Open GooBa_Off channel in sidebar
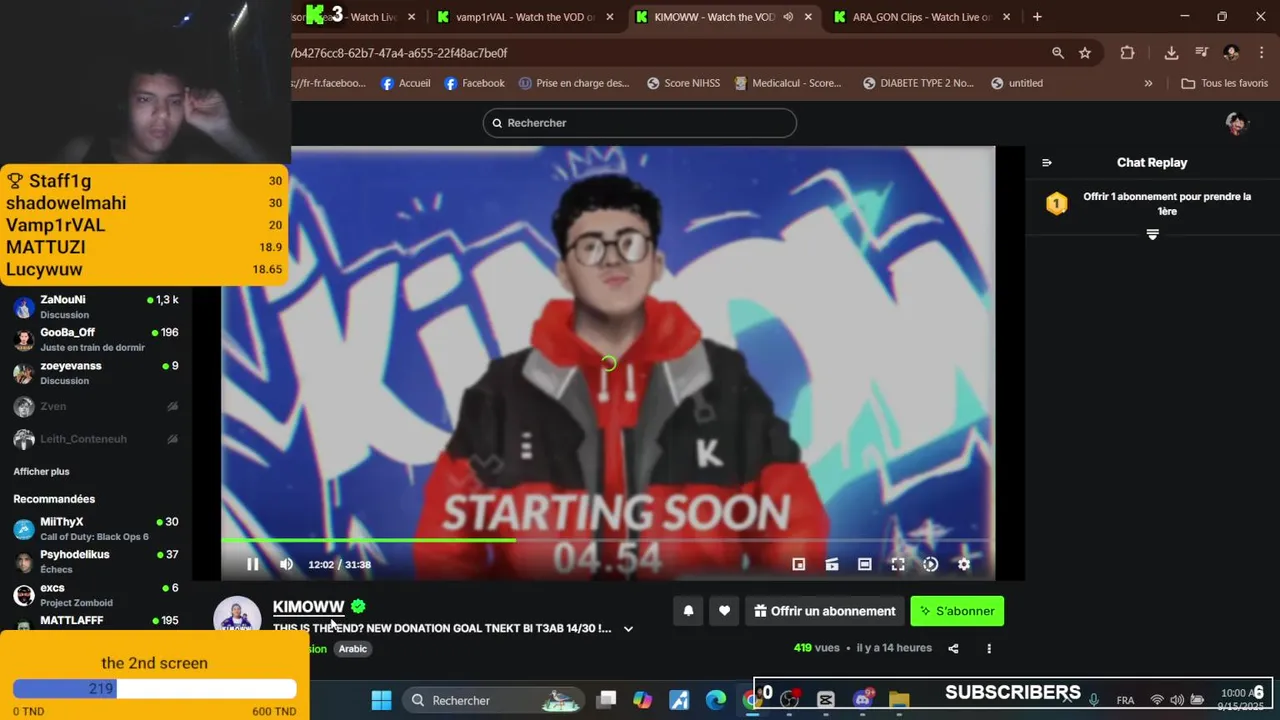Image resolution: width=1280 pixels, height=720 pixels. click(96, 340)
